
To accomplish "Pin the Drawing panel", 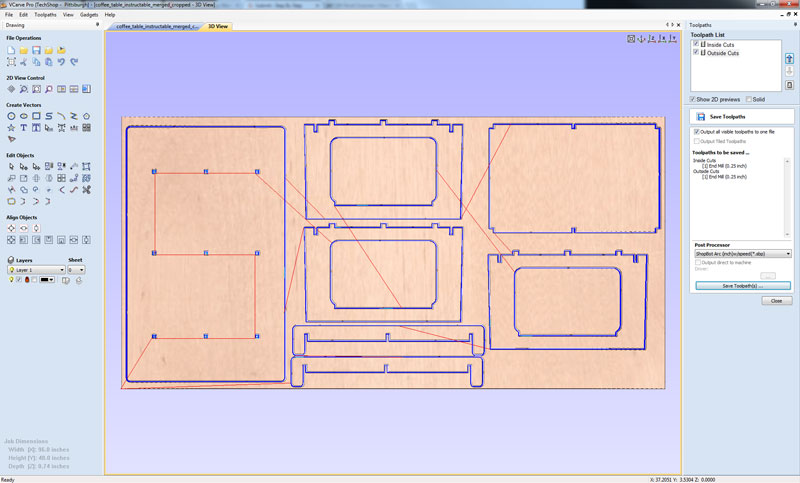I will click(x=97, y=24).
